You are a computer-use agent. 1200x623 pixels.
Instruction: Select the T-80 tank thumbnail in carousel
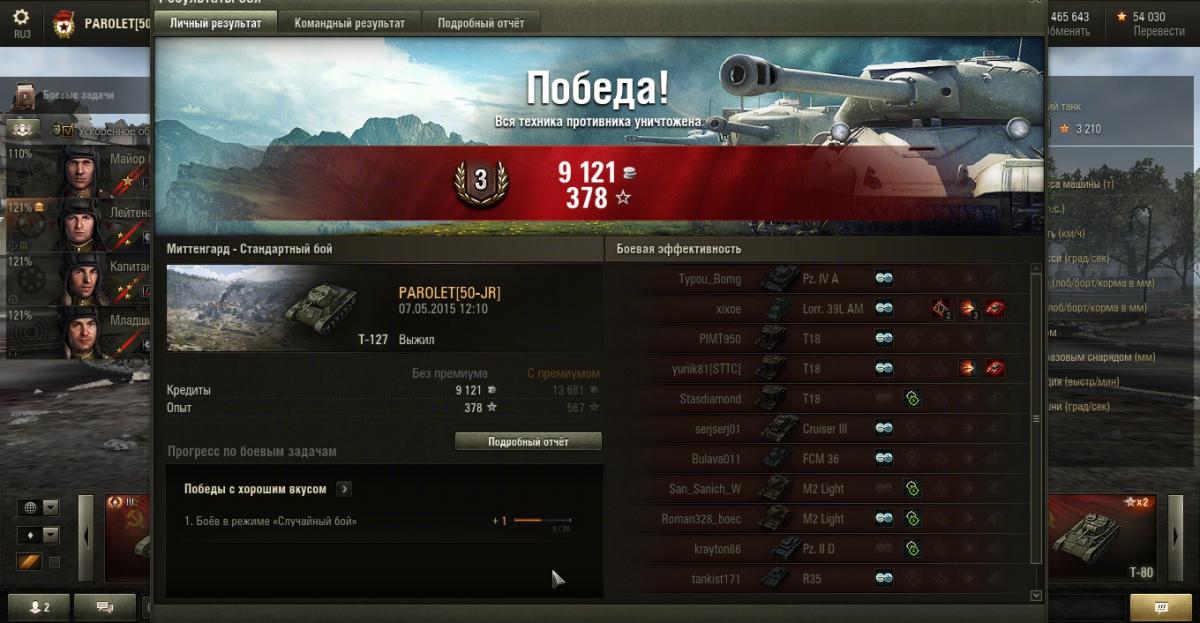(1102, 536)
